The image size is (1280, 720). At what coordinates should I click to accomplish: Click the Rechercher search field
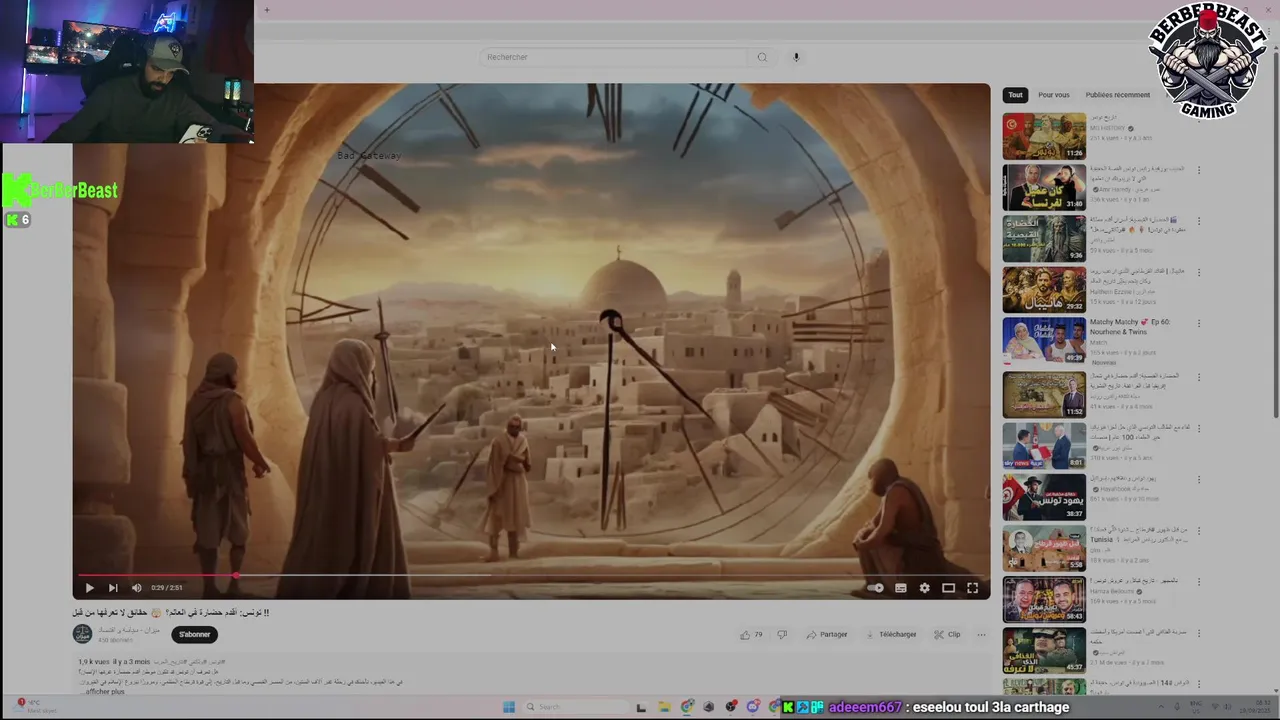612,57
